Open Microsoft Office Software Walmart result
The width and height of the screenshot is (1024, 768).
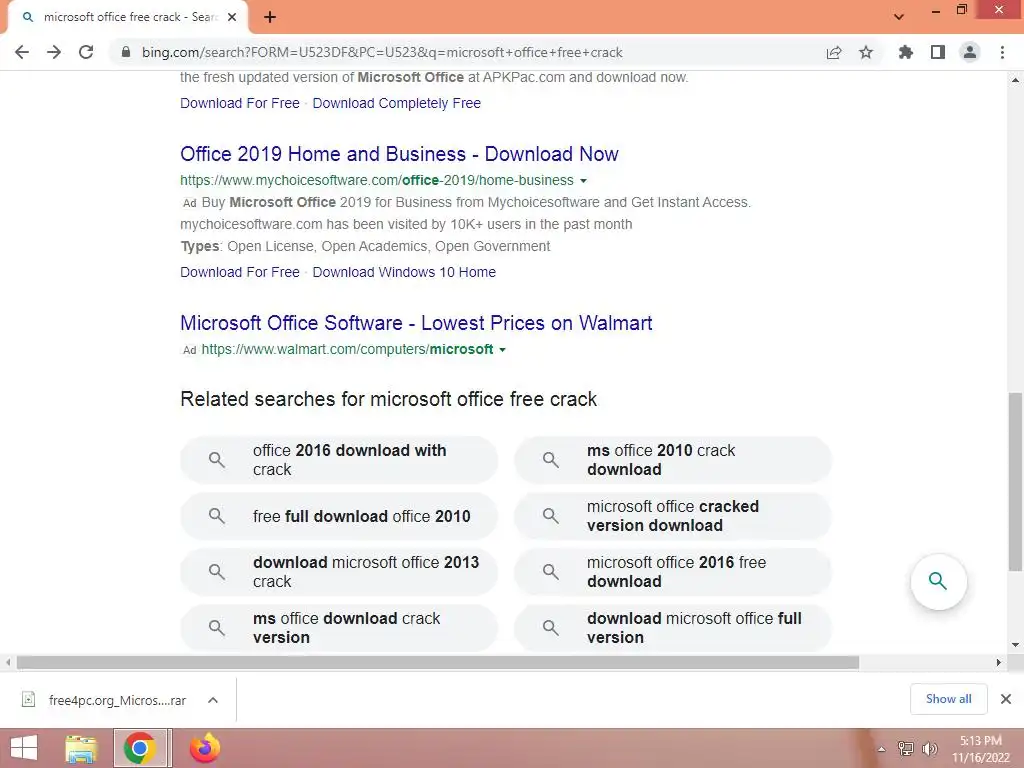(x=416, y=323)
